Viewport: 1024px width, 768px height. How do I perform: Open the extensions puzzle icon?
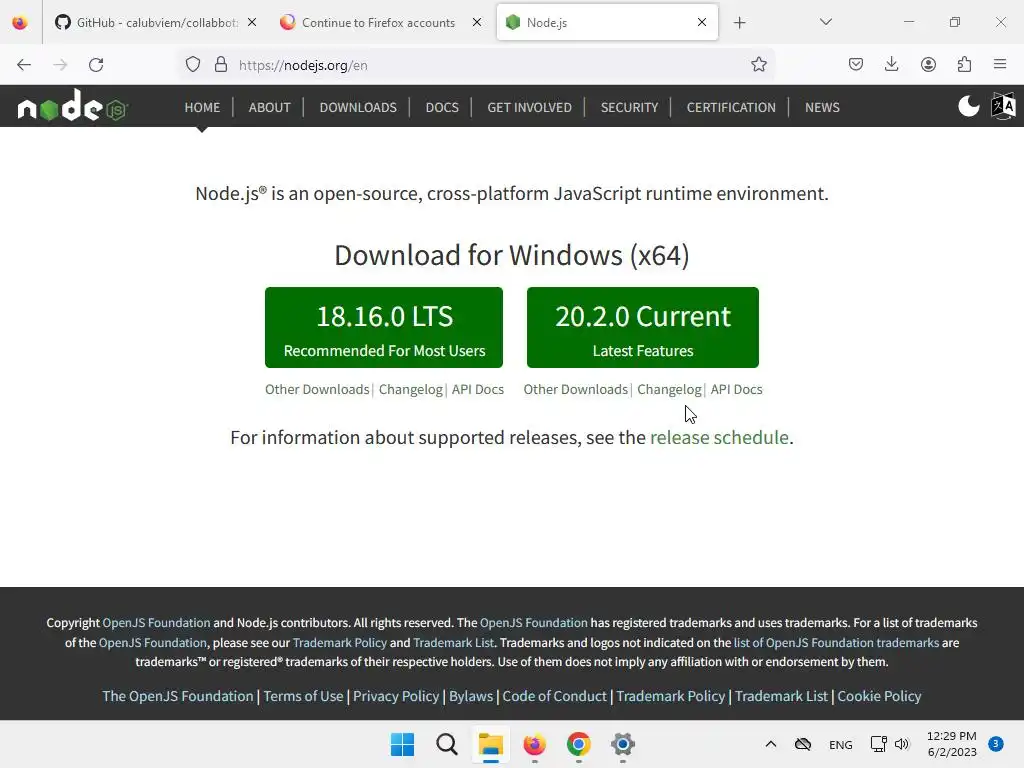point(964,65)
